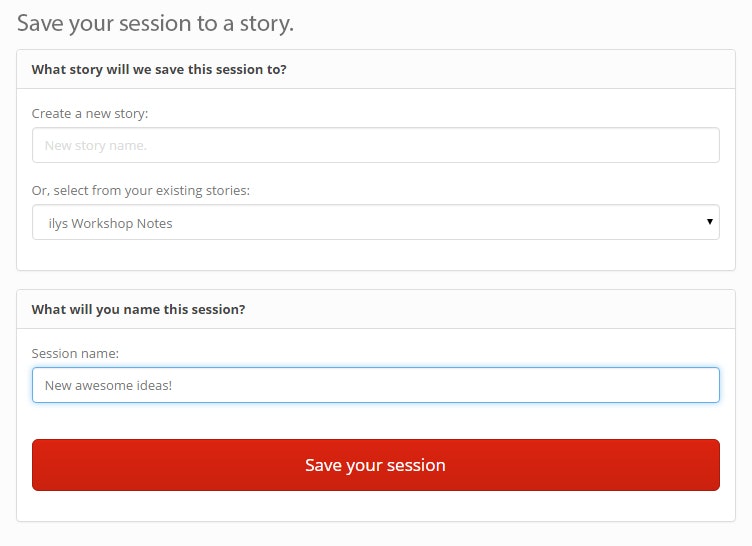This screenshot has width=752, height=546.
Task: Open the existing stories dropdown
Action: [x=375, y=223]
